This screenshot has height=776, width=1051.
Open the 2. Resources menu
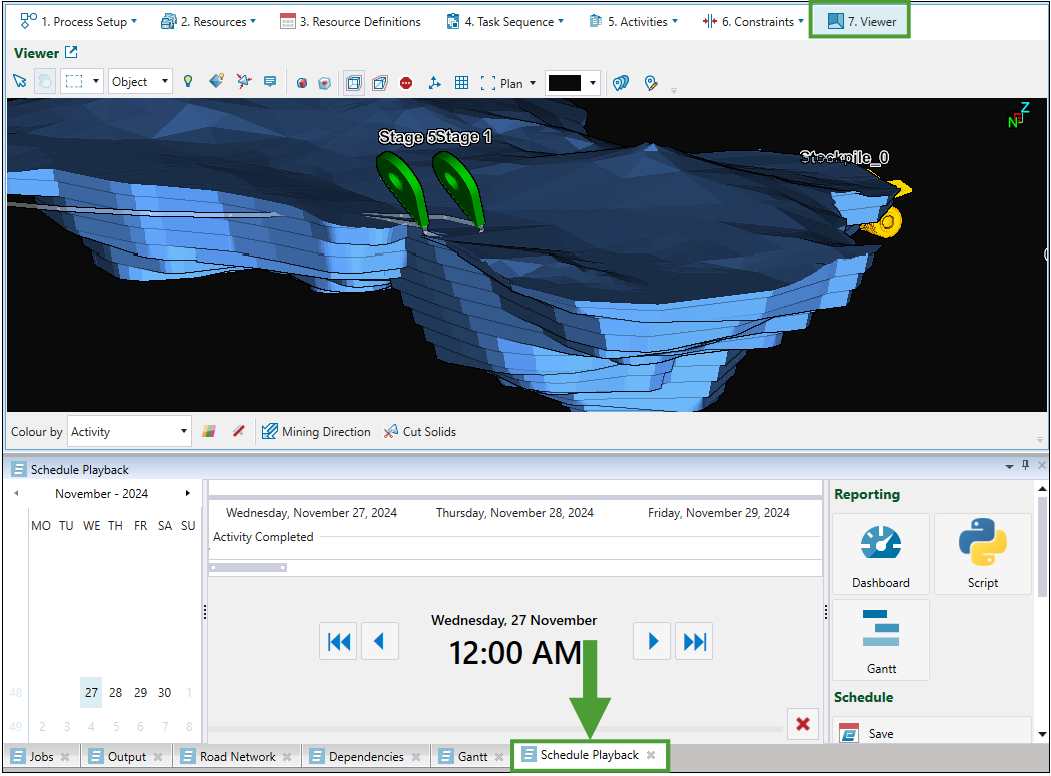208,21
